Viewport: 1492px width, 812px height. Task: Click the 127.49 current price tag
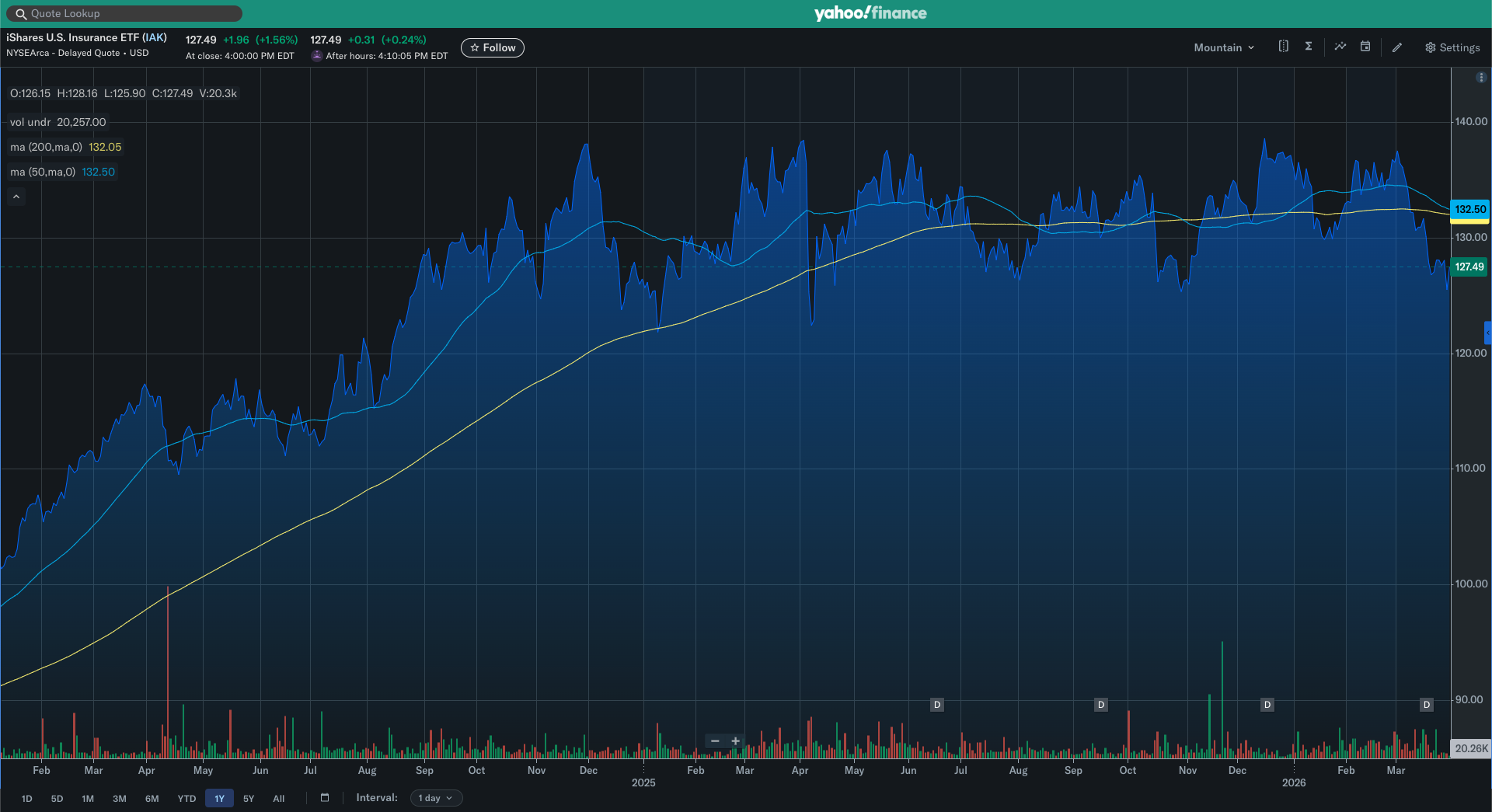[1469, 267]
